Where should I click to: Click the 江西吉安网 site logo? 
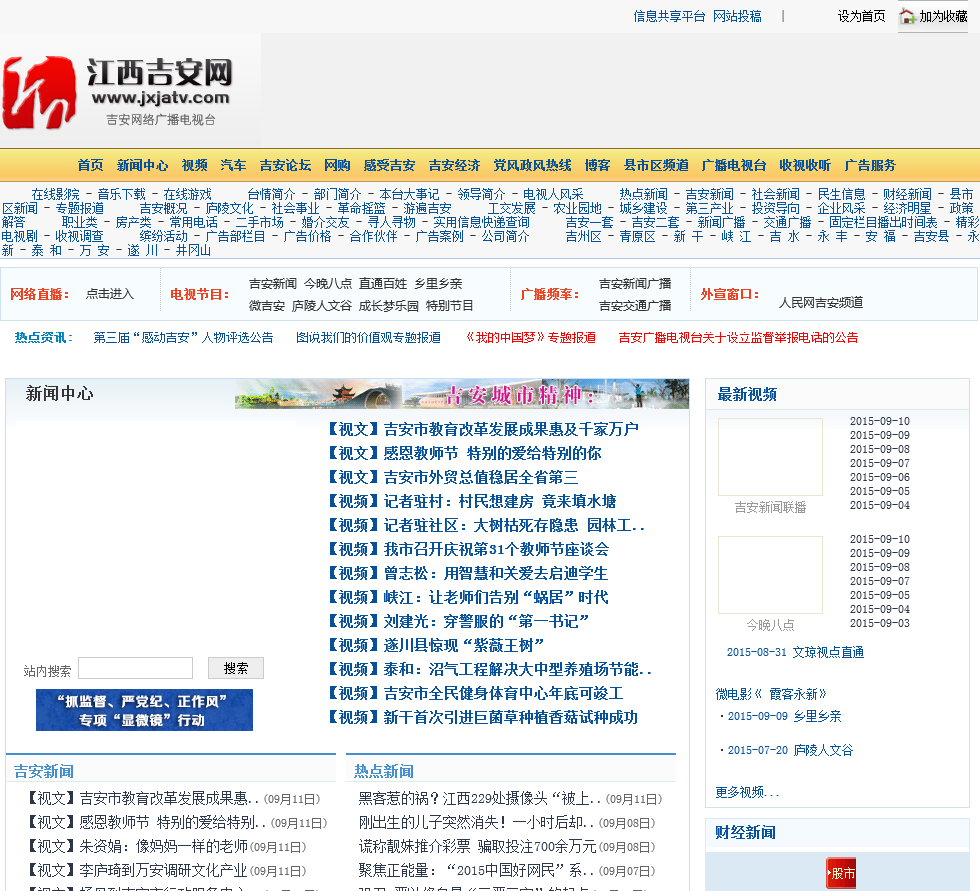[x=119, y=92]
